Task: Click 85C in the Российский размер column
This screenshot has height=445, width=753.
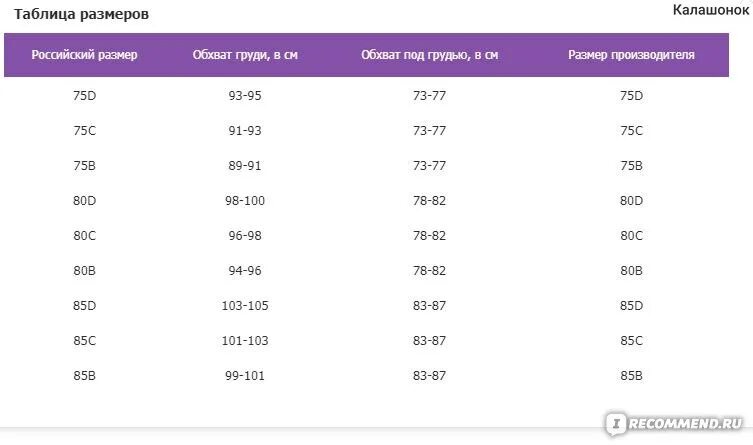Action: tap(85, 341)
